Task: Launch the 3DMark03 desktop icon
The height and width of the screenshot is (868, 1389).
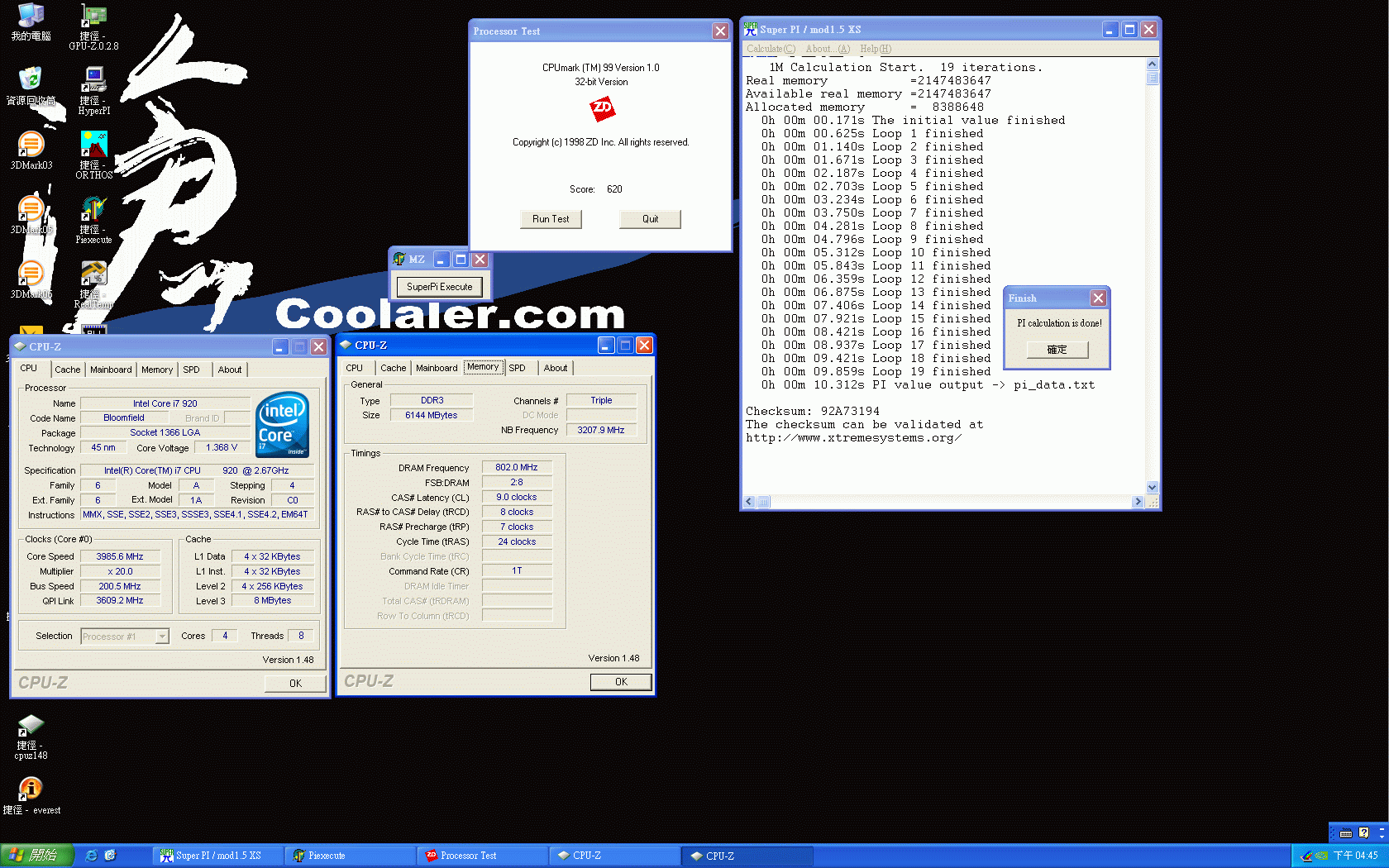Action: pyautogui.click(x=31, y=150)
